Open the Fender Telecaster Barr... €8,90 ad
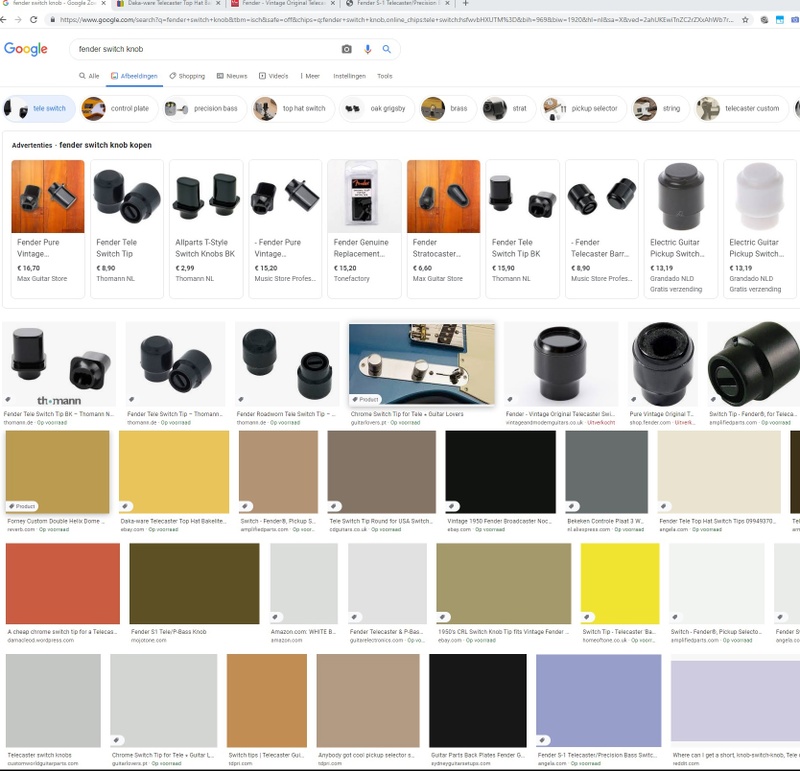800x771 pixels. (x=602, y=229)
